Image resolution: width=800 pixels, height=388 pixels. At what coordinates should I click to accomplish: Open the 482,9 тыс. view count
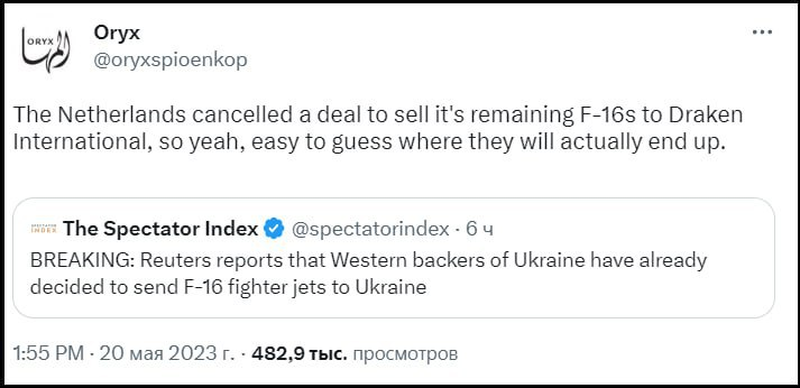(299, 354)
